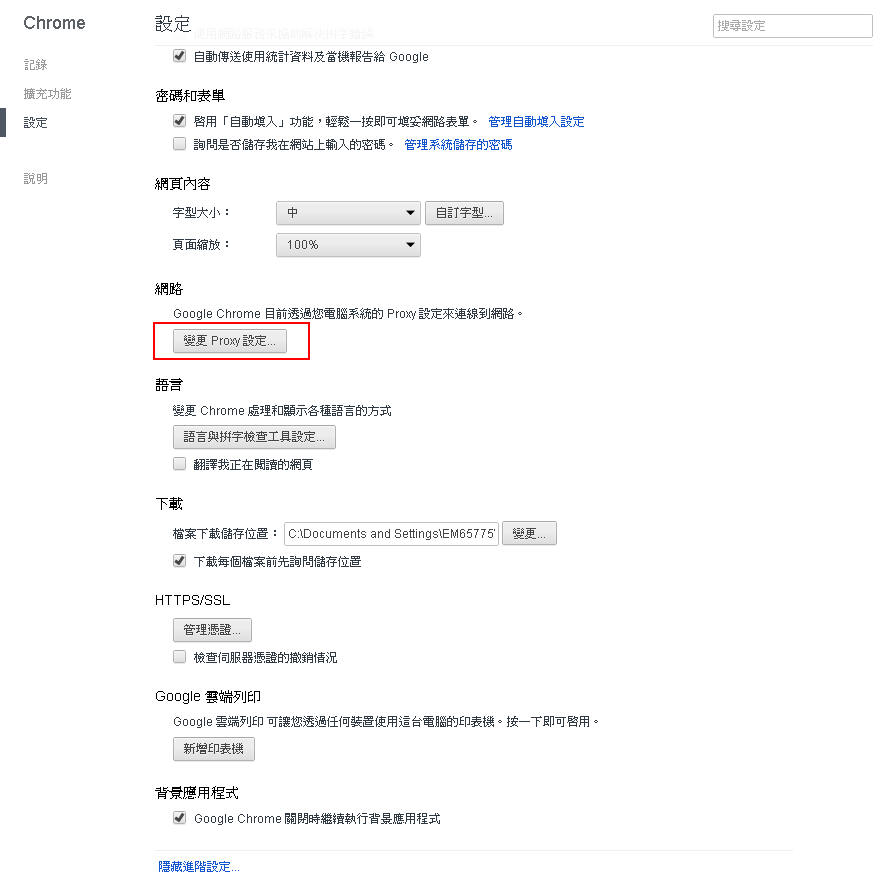The height and width of the screenshot is (880, 884).
Task: Click the 變更 Proxy 設定 button
Action: pyautogui.click(x=230, y=341)
